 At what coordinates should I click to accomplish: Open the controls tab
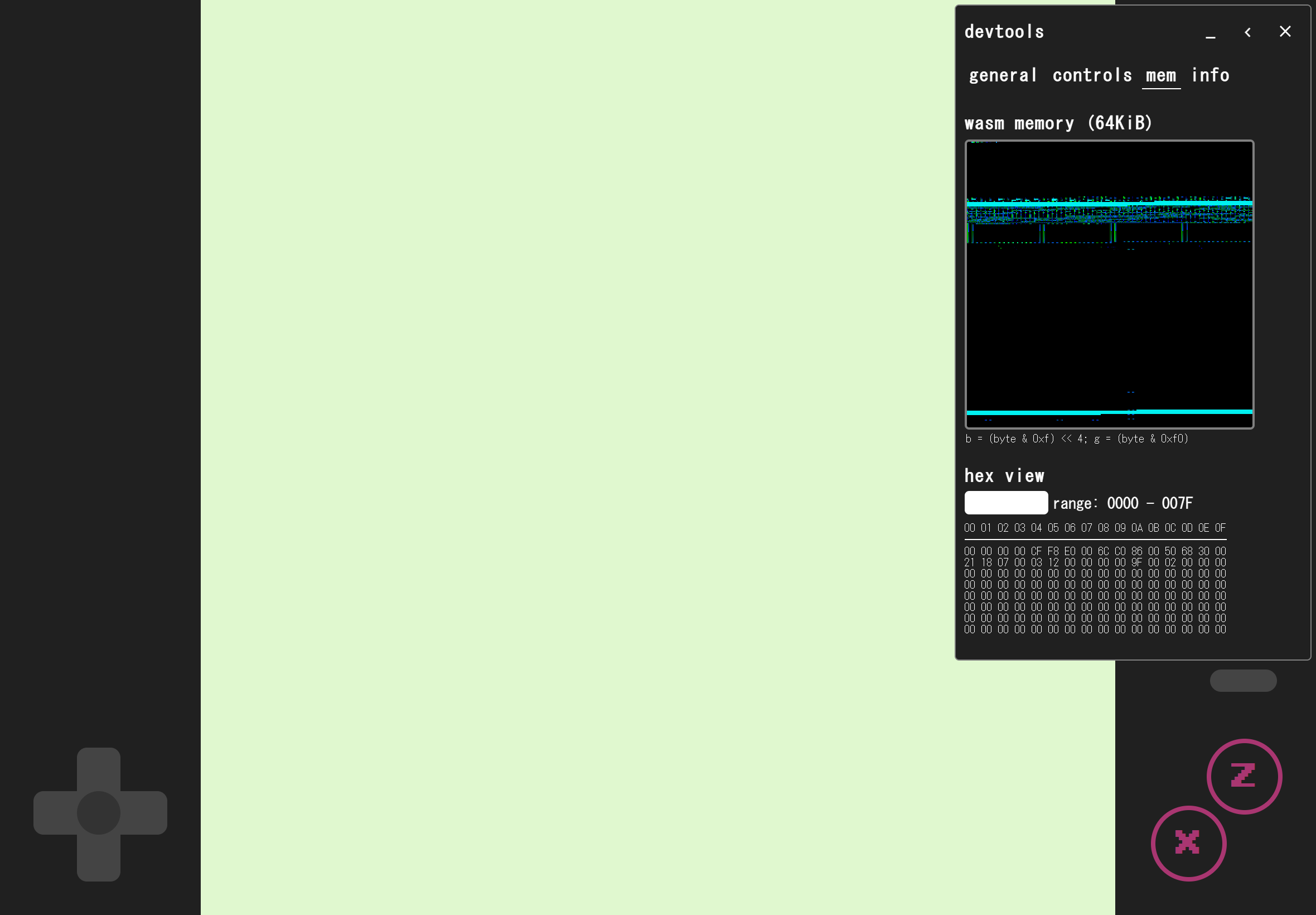coord(1092,75)
